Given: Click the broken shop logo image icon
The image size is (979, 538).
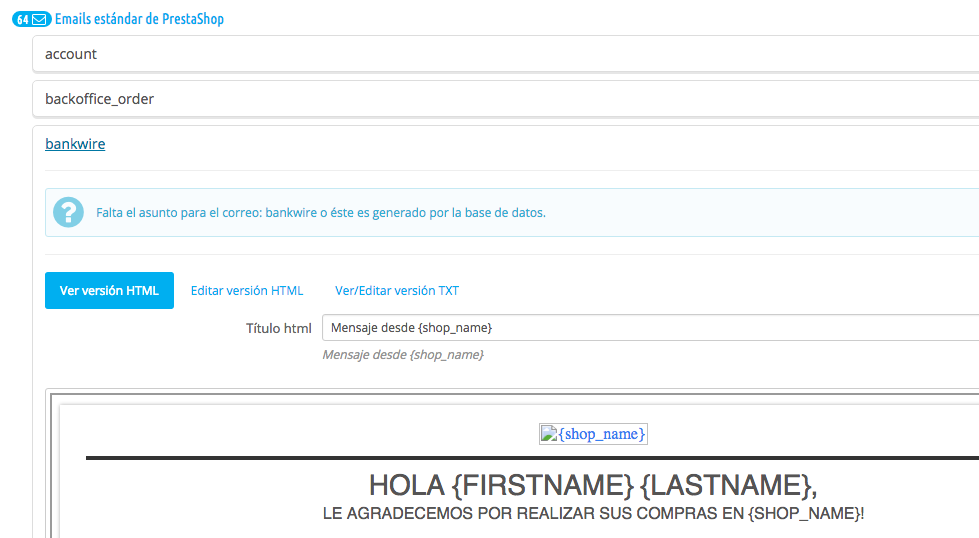Looking at the screenshot, I should coord(549,434).
